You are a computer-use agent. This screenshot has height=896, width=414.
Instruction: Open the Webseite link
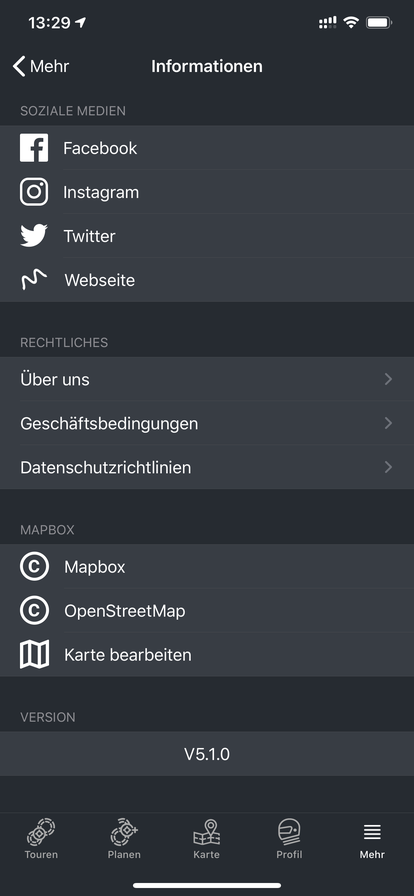point(207,280)
